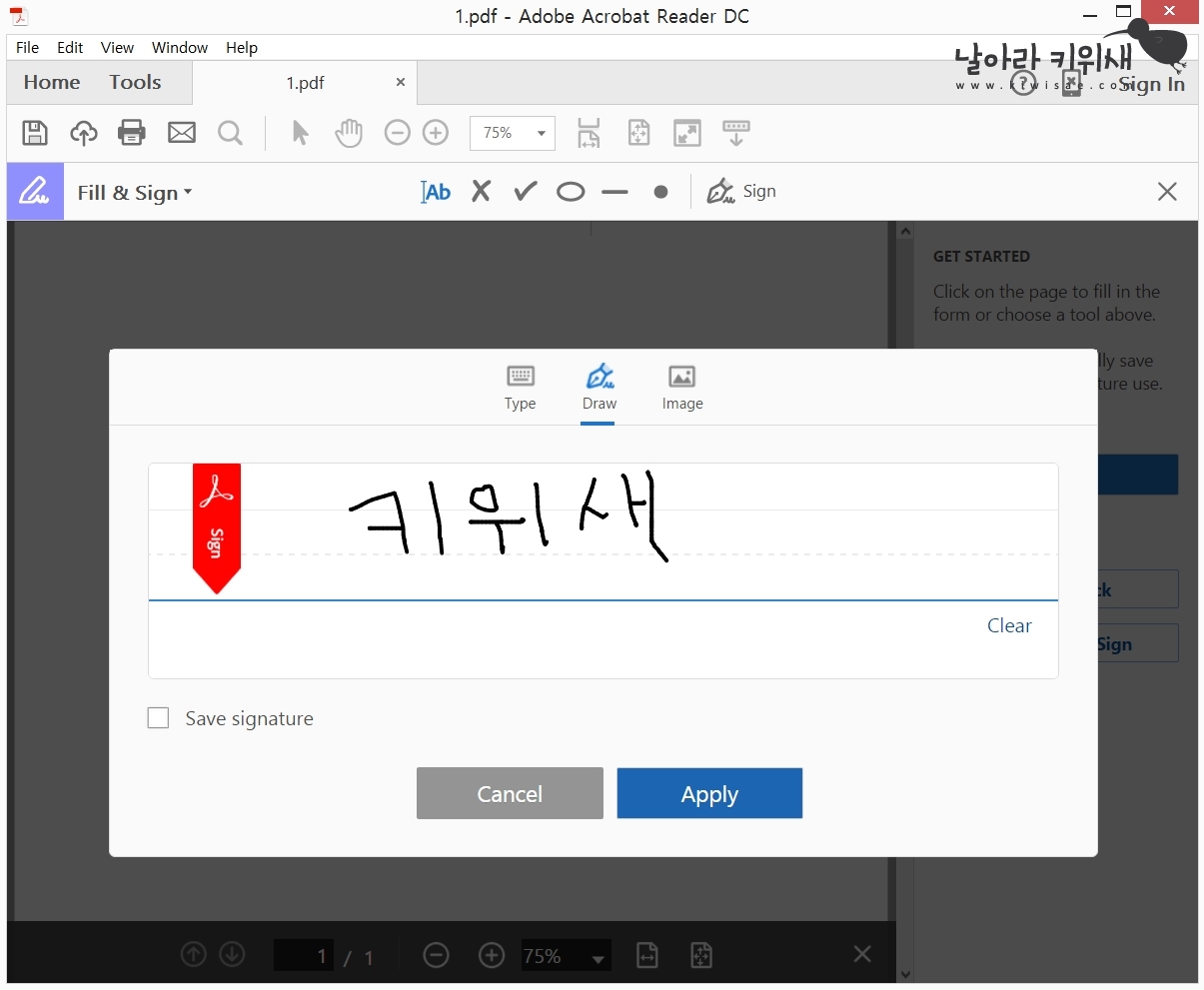Activate the Hand pan tool
This screenshot has width=1204, height=990.
pos(349,133)
